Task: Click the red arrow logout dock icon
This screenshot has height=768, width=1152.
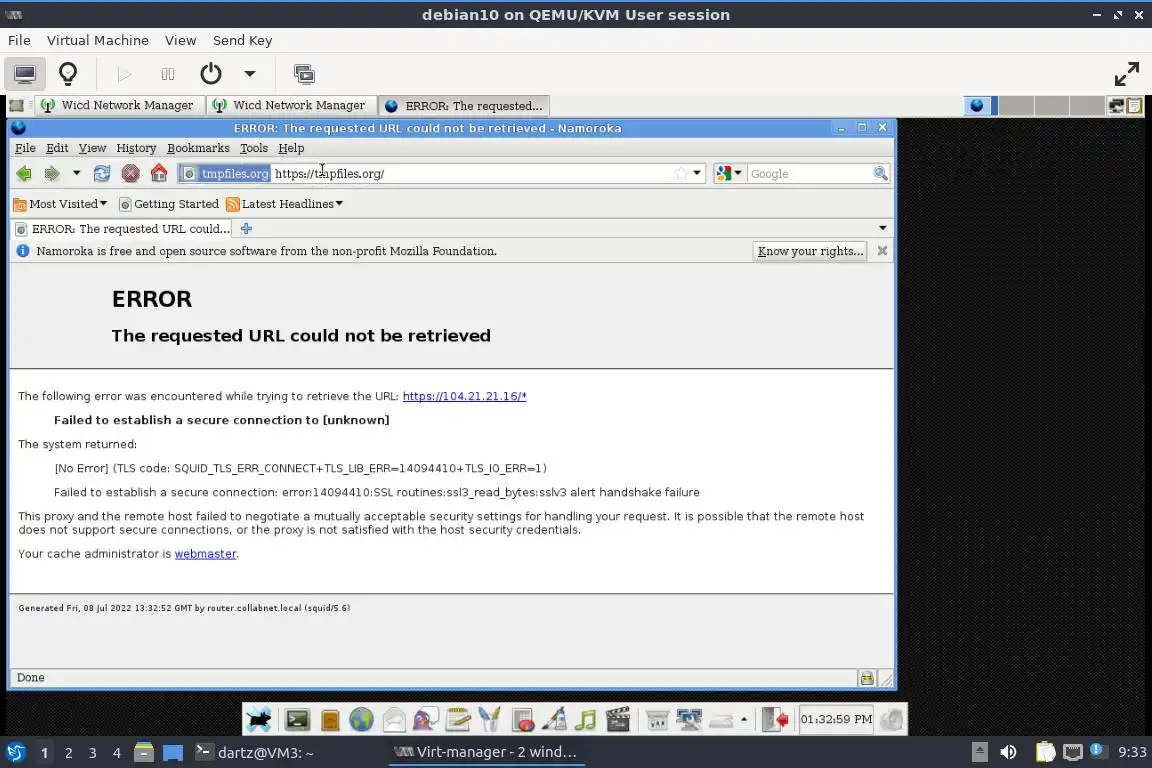Action: (x=776, y=719)
